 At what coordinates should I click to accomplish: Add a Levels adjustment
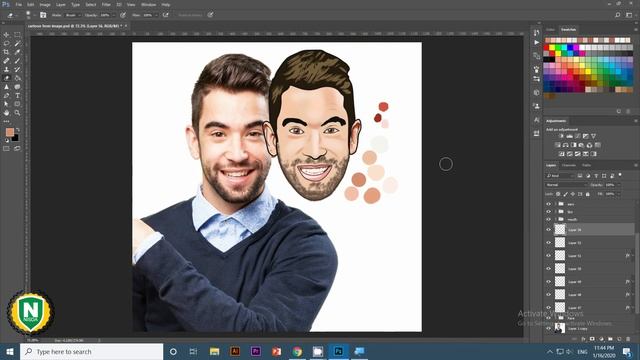[x=569, y=136]
